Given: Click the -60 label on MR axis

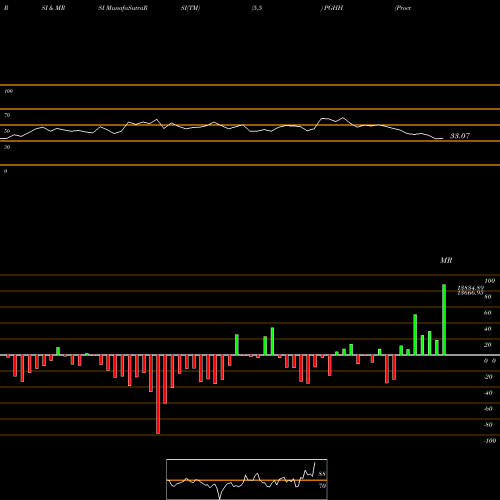Looking at the screenshot, I should [488, 409].
